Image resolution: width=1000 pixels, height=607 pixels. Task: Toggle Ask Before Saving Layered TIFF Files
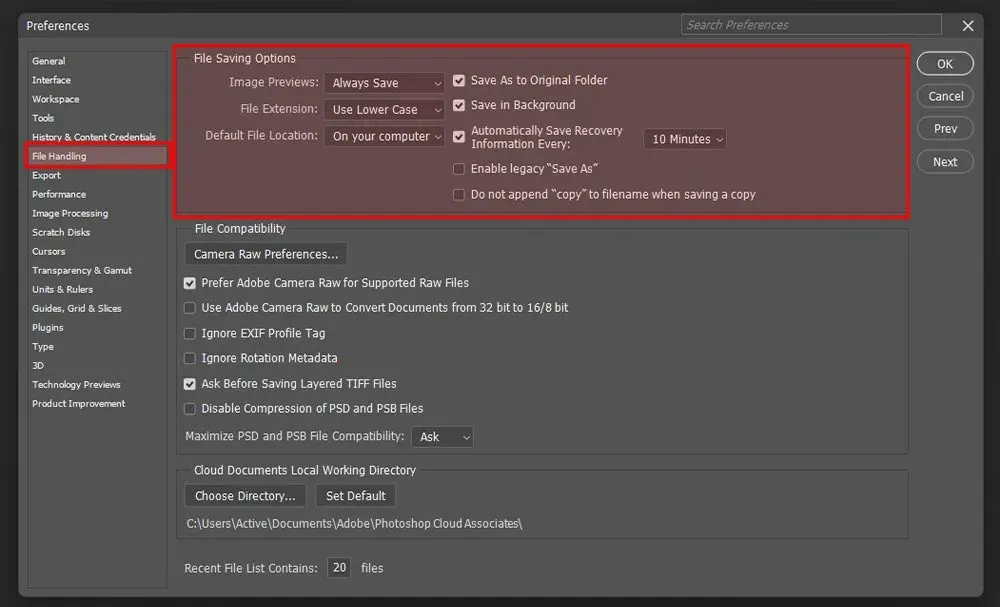coord(189,384)
